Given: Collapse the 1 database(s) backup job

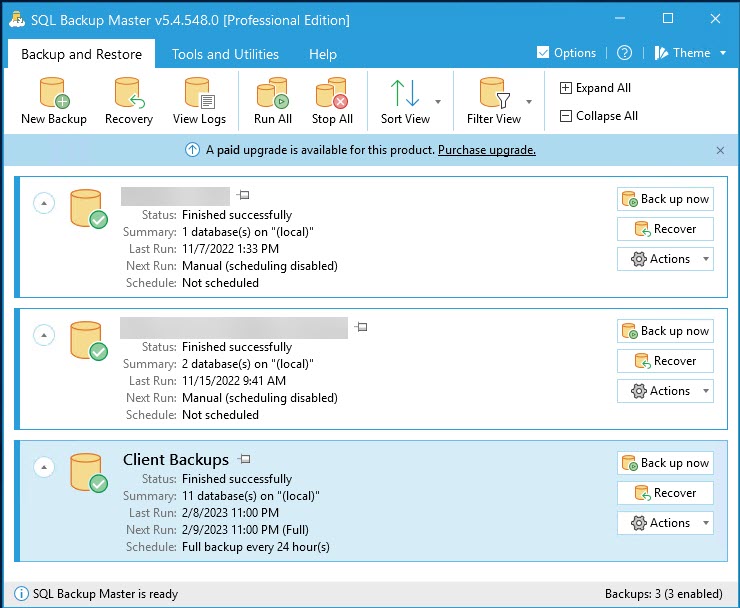Looking at the screenshot, I should coord(44,203).
